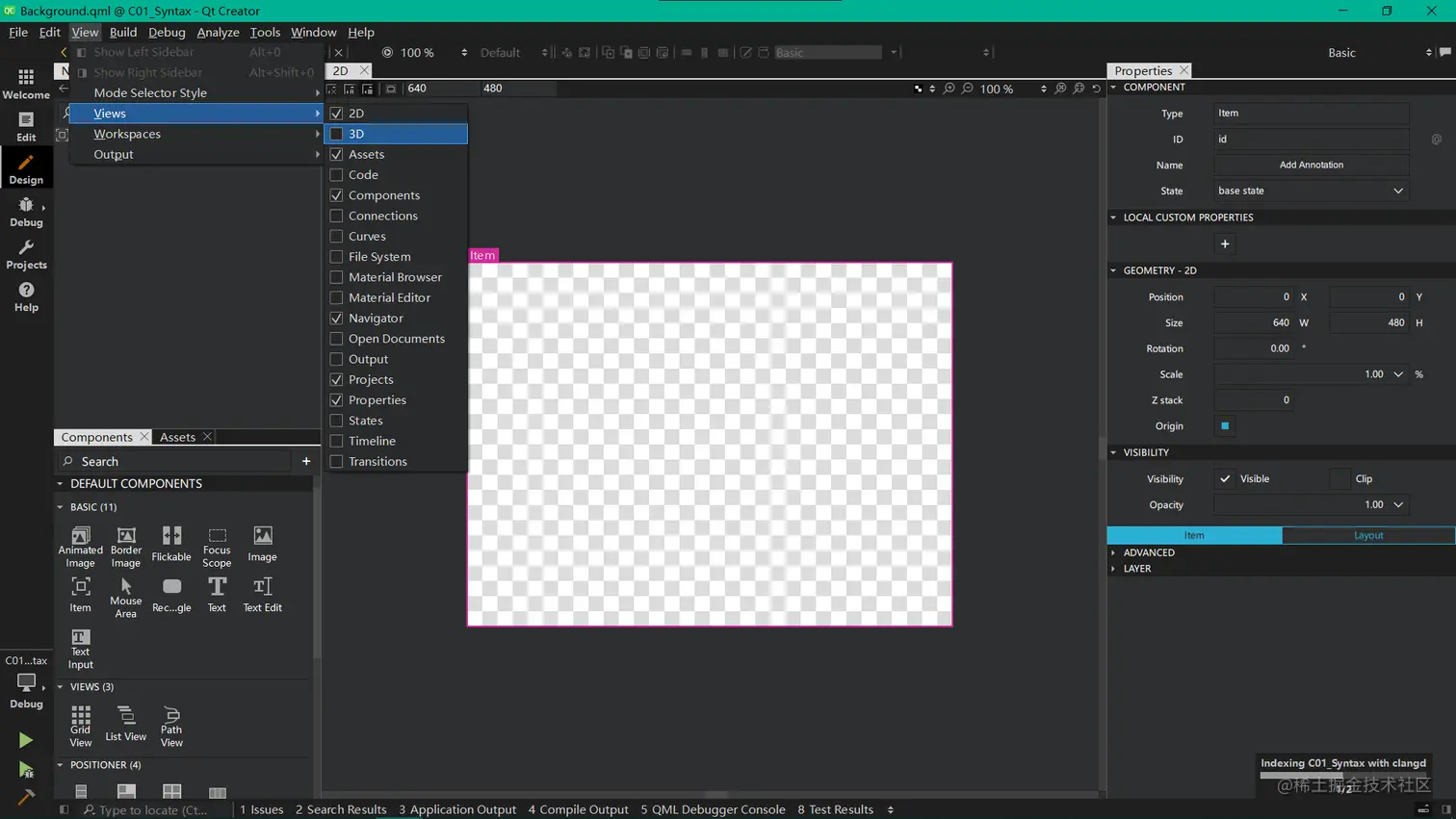Open the Projects mode

tap(26, 254)
